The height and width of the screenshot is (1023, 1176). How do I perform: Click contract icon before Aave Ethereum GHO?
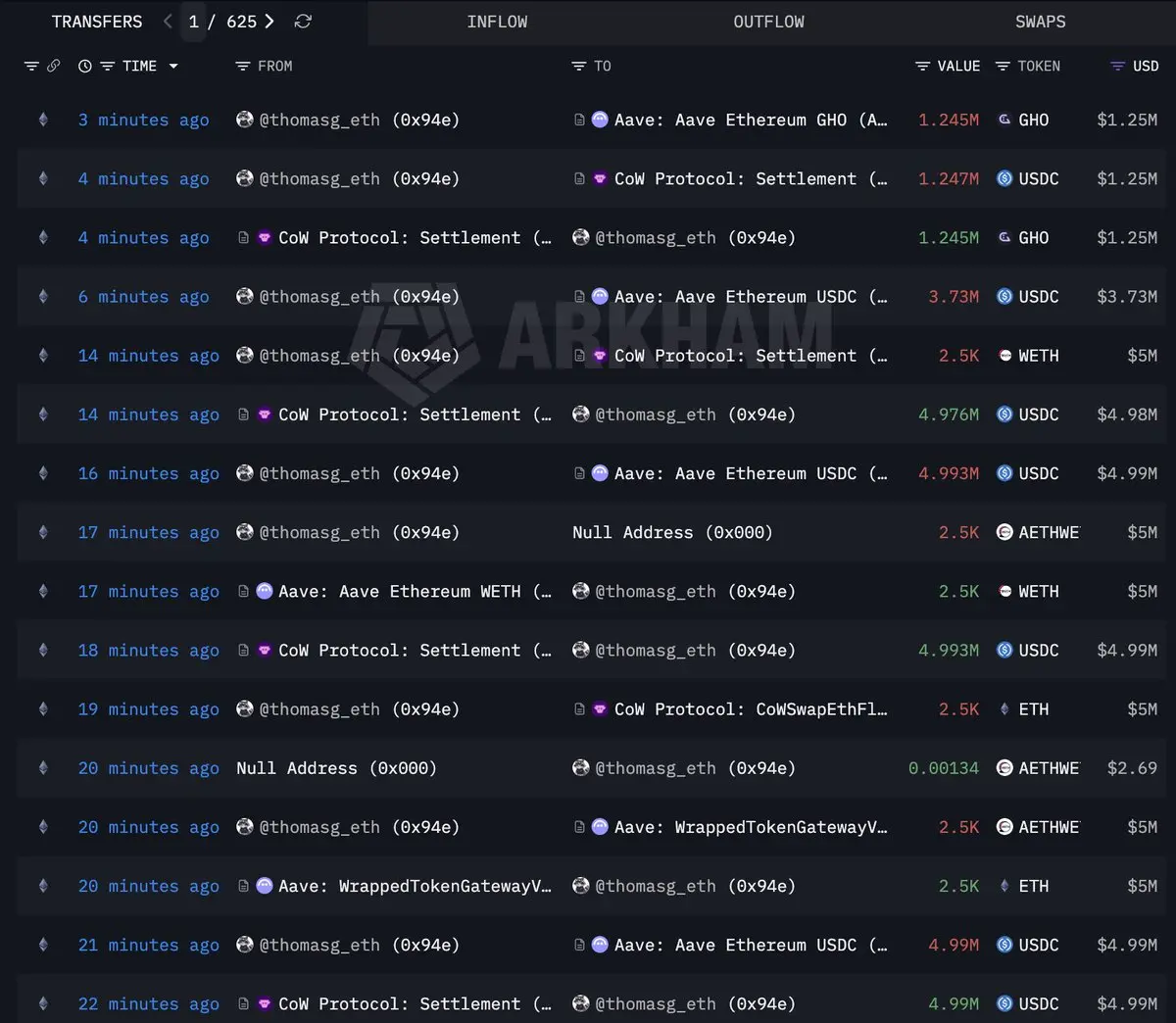coord(579,120)
